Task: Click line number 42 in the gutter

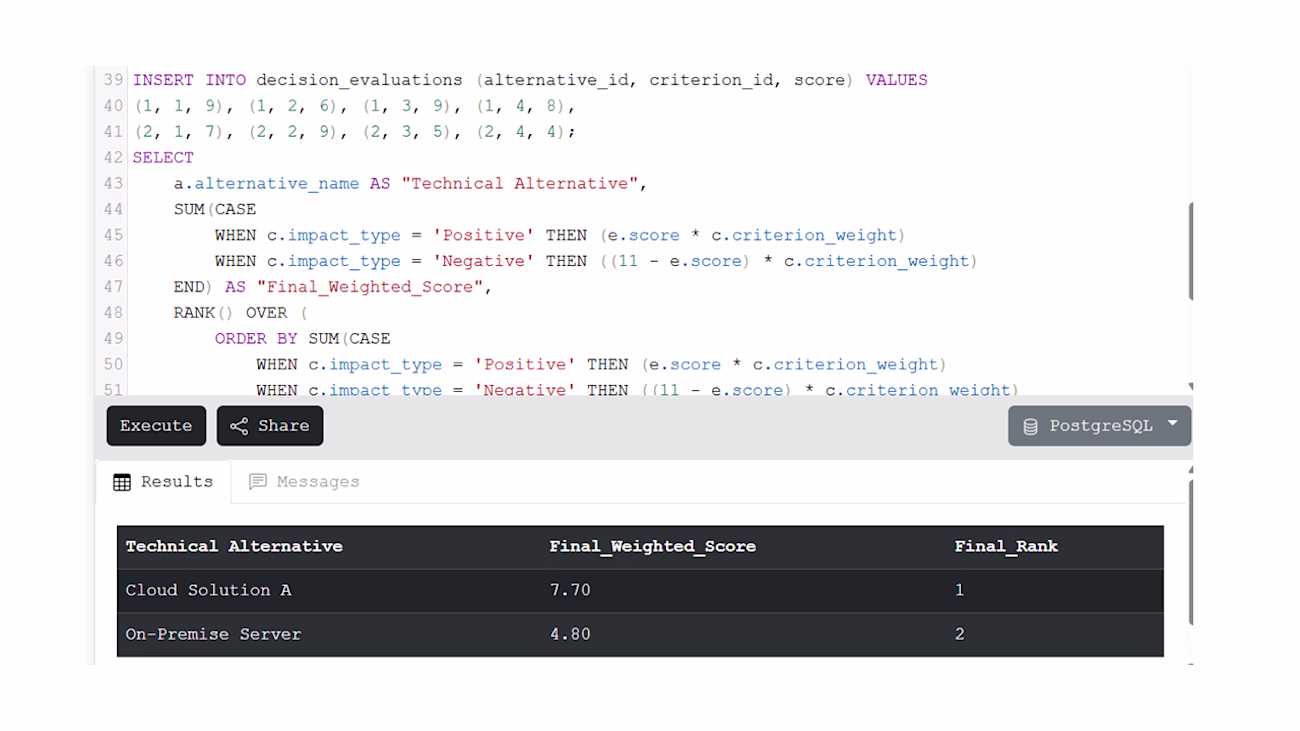Action: pos(113,158)
